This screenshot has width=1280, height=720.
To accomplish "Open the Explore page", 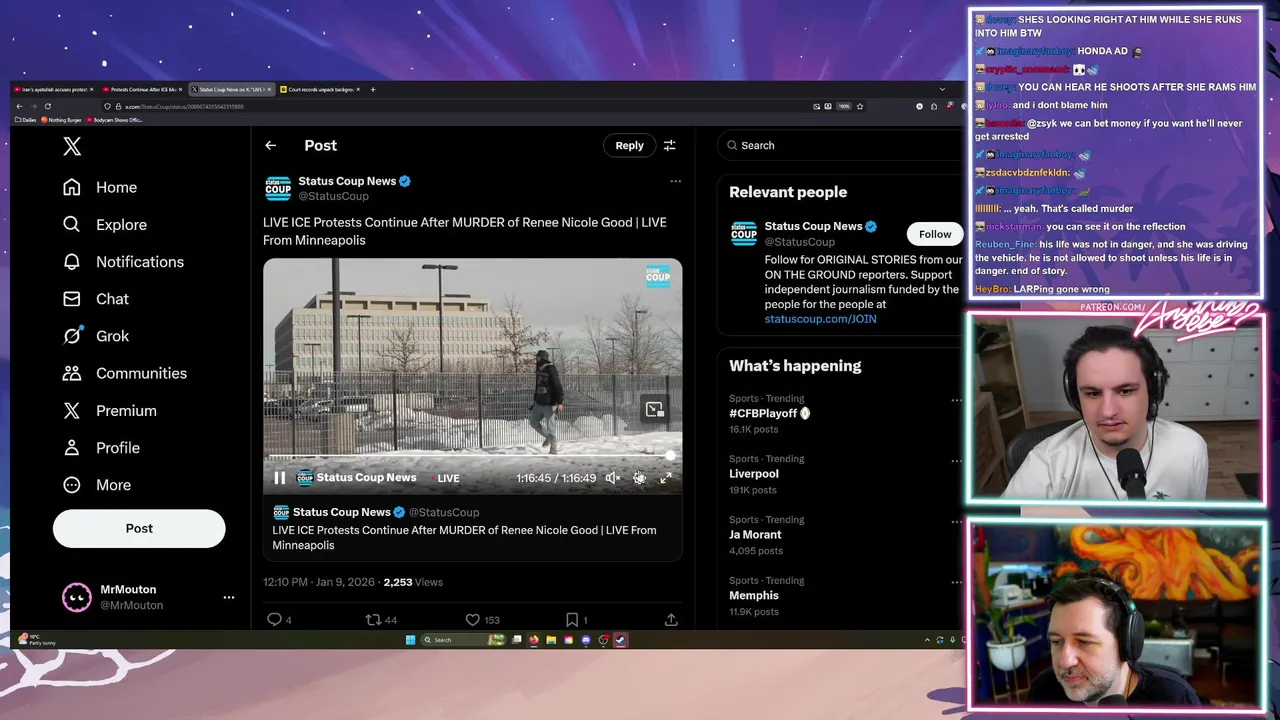I will click(104, 225).
